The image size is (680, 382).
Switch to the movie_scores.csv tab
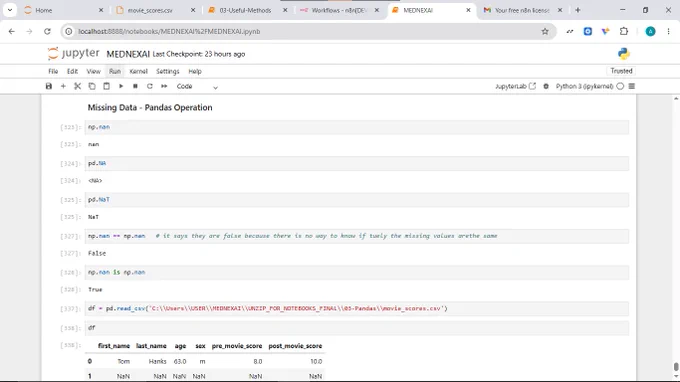coord(150,10)
